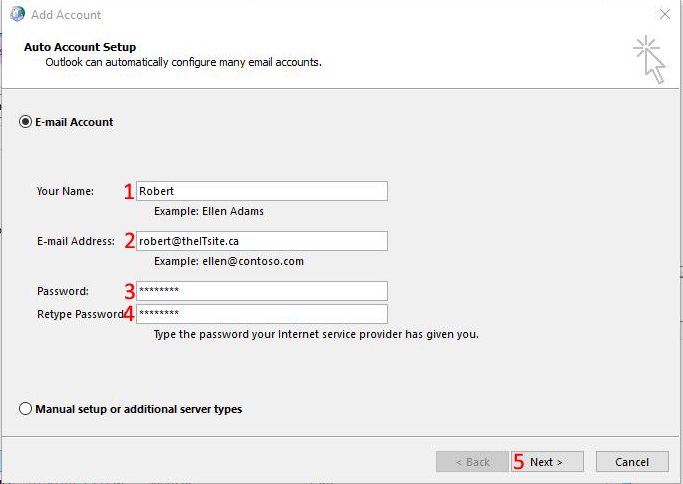This screenshot has width=683, height=484.
Task: Click into the Password field
Action: [x=261, y=291]
